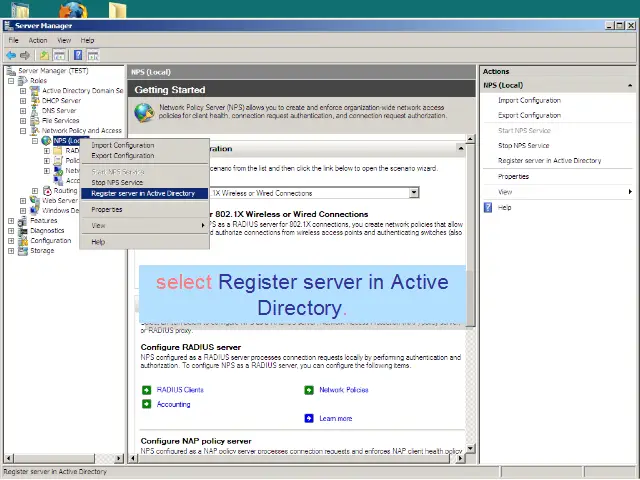
Task: Click the File Services role icon
Action: [x=35, y=120]
